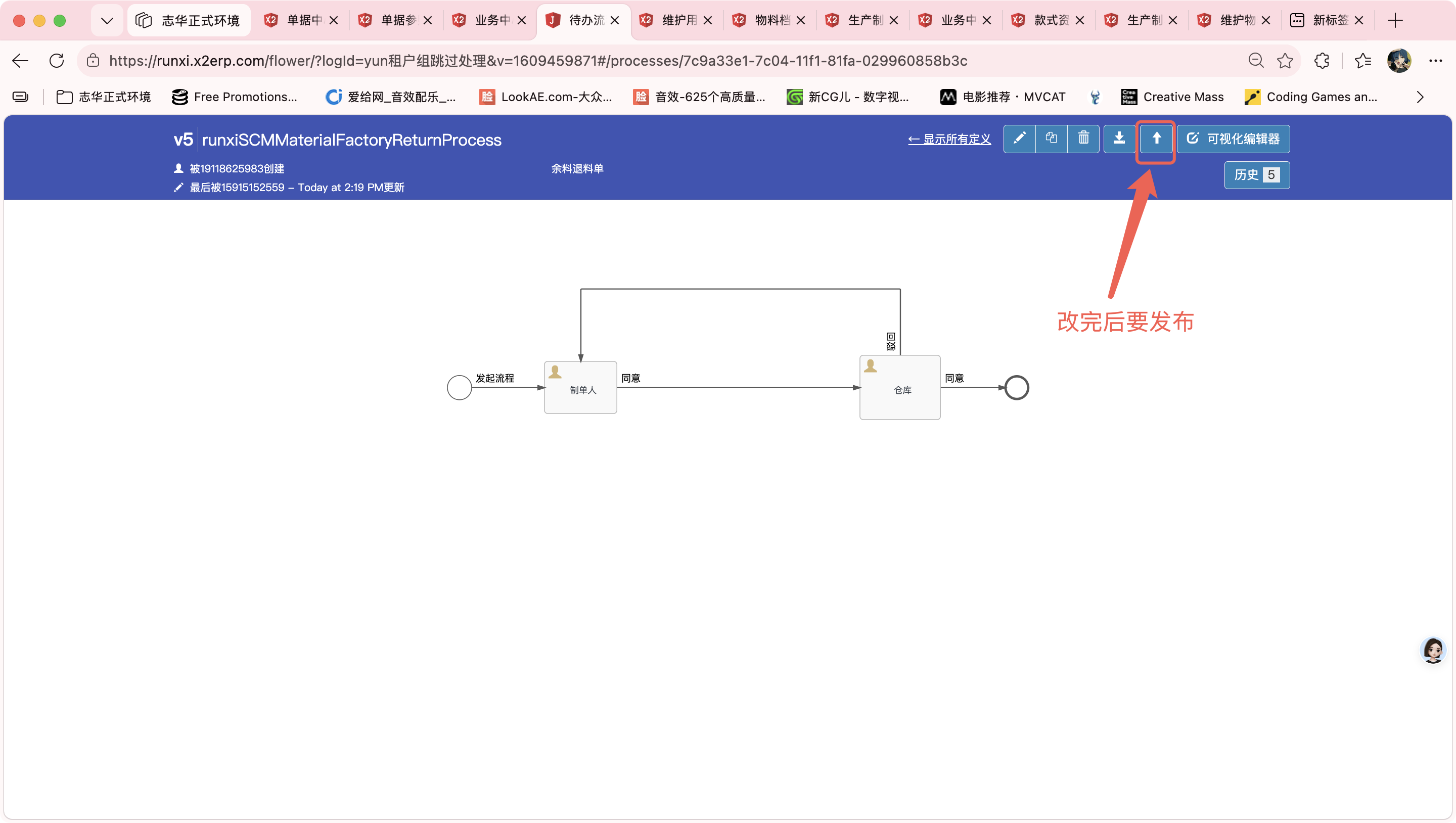Click the download definition icon
The height and width of the screenshot is (823, 1456).
click(1119, 139)
